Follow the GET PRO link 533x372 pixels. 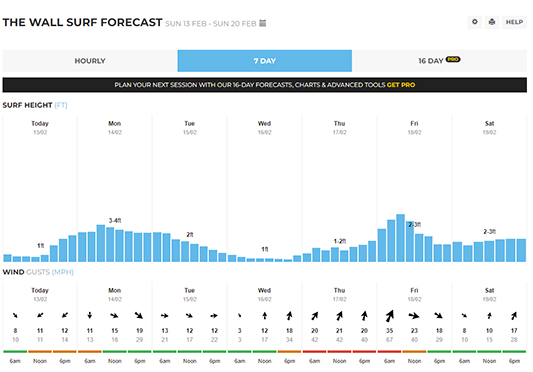click(401, 85)
